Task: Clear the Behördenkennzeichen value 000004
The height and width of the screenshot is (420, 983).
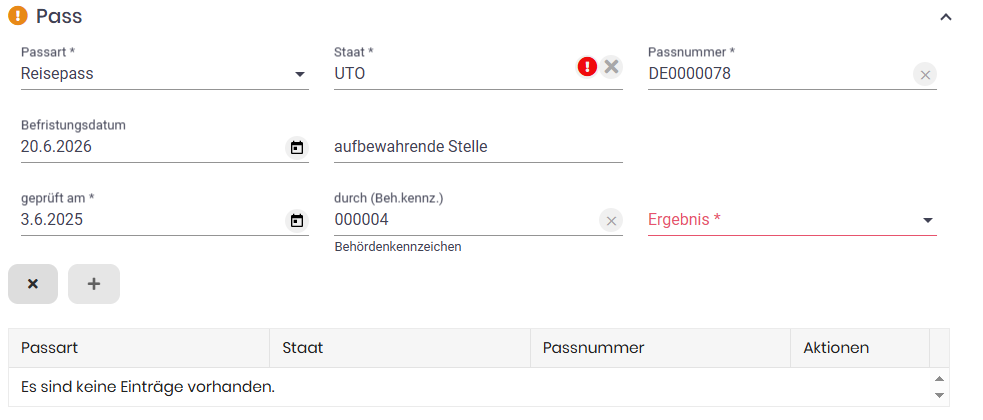Action: point(611,221)
